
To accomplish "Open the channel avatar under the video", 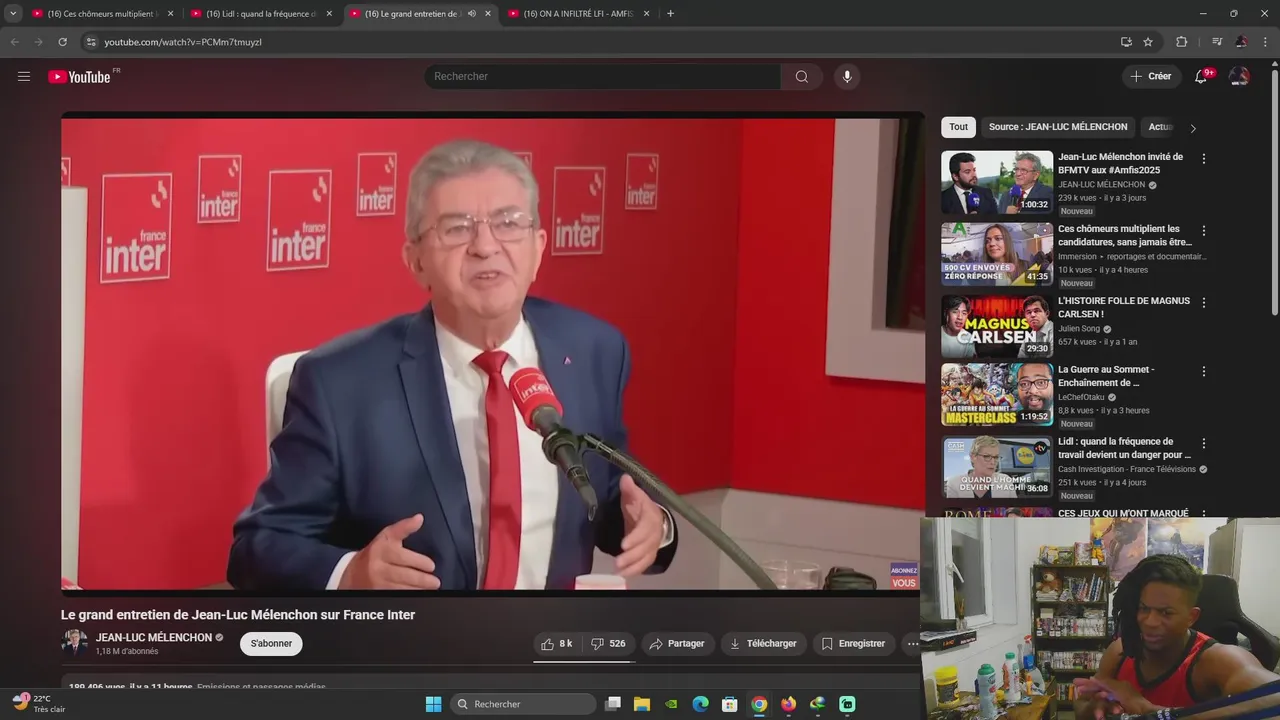I will [75, 643].
